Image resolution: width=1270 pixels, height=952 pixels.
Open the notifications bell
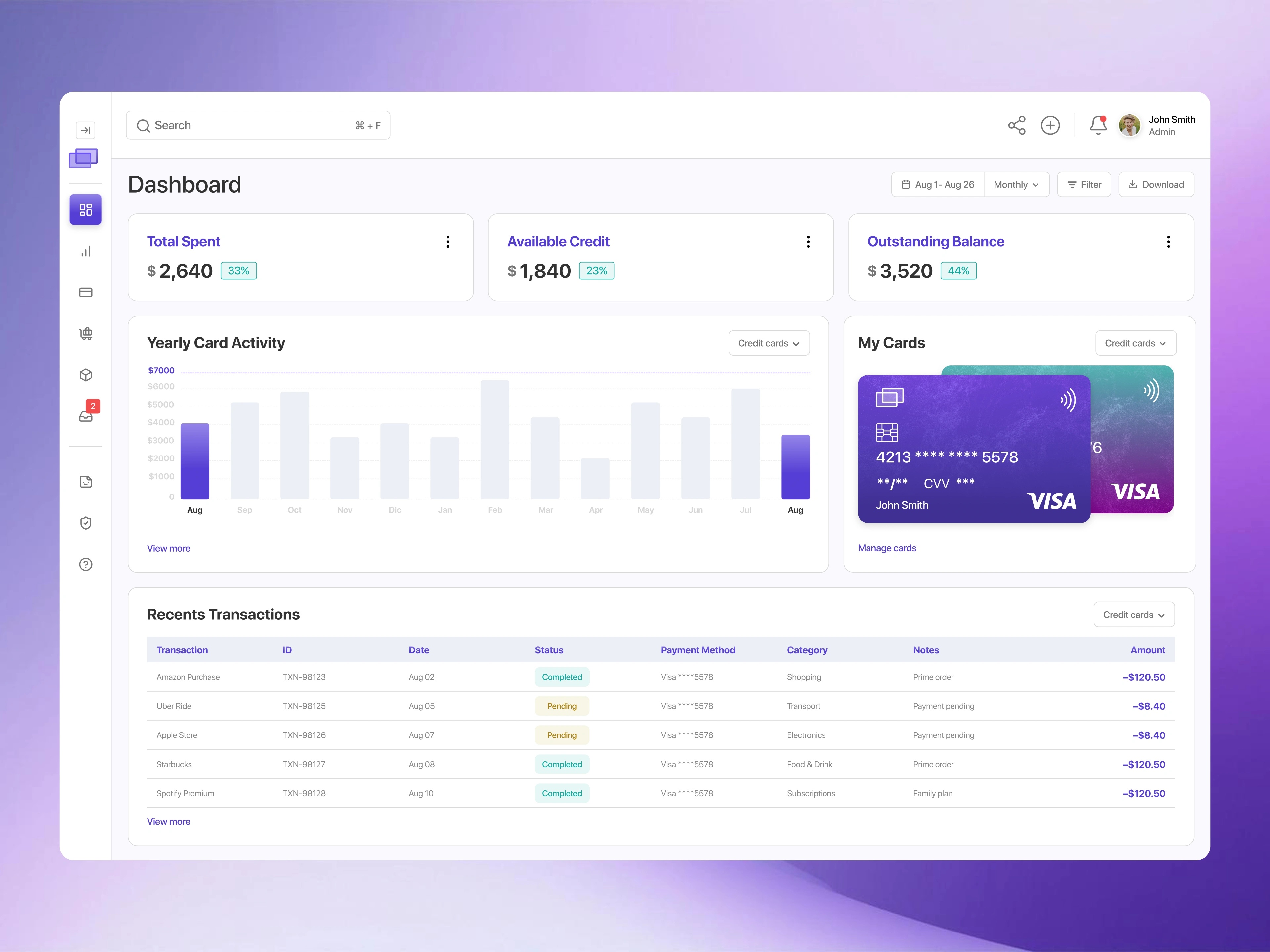[1098, 125]
